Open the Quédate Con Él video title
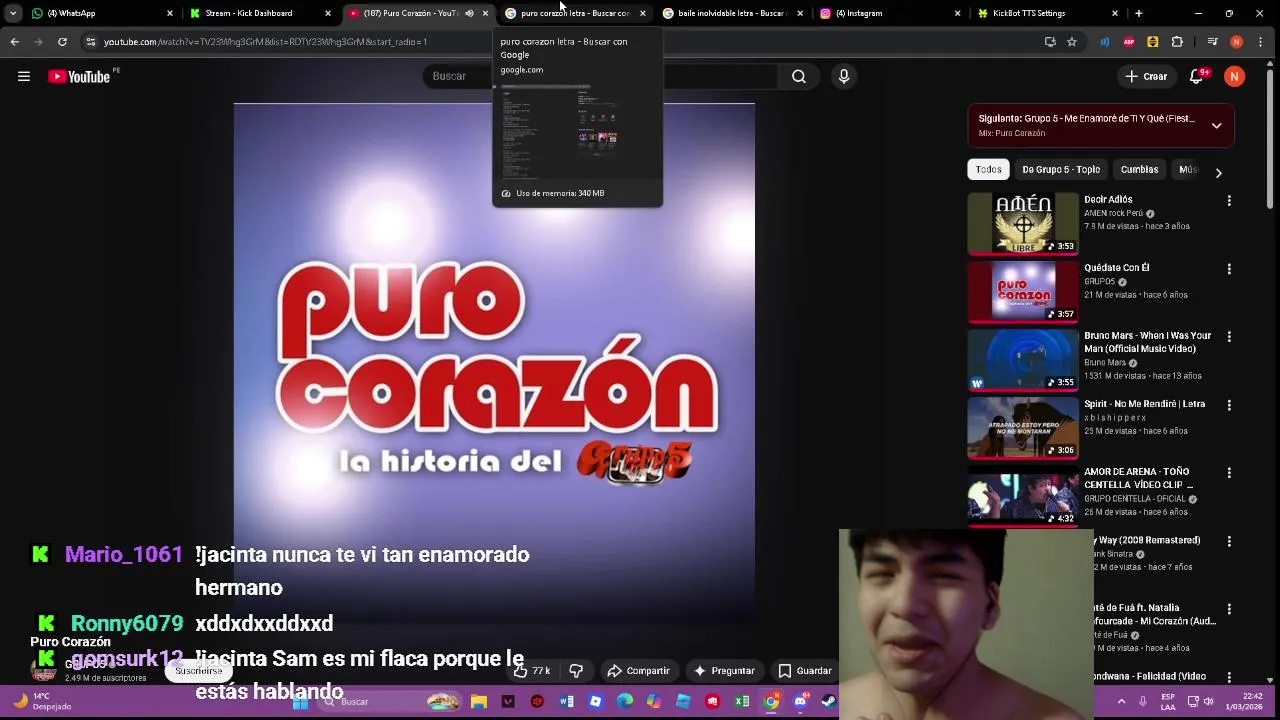Viewport: 1280px width, 720px height. (1116, 268)
